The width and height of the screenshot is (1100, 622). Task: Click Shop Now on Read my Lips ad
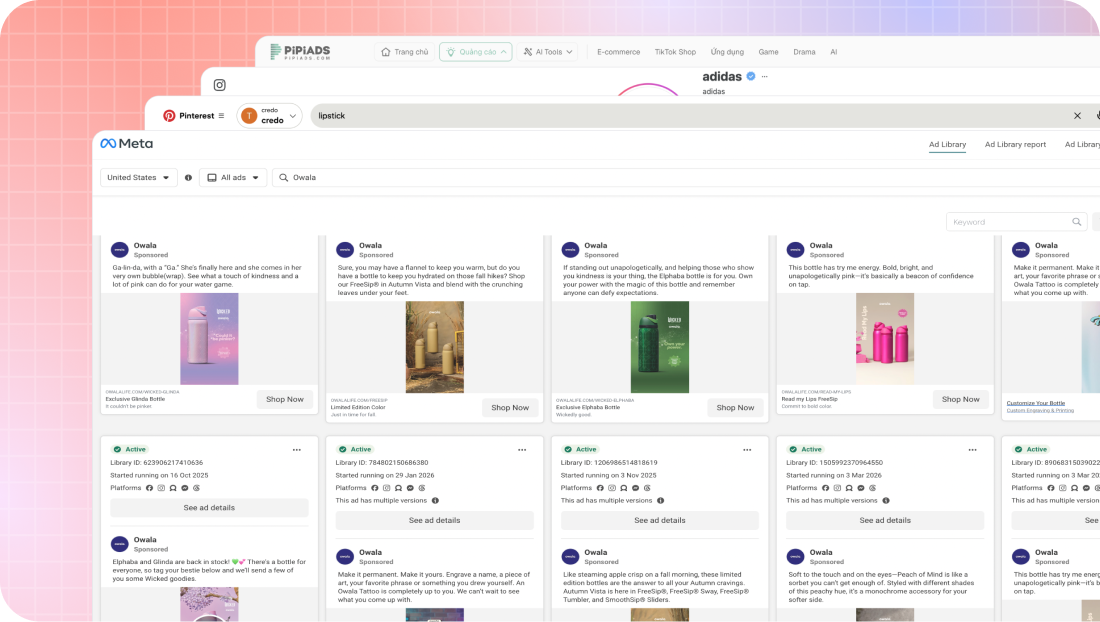(x=960, y=399)
